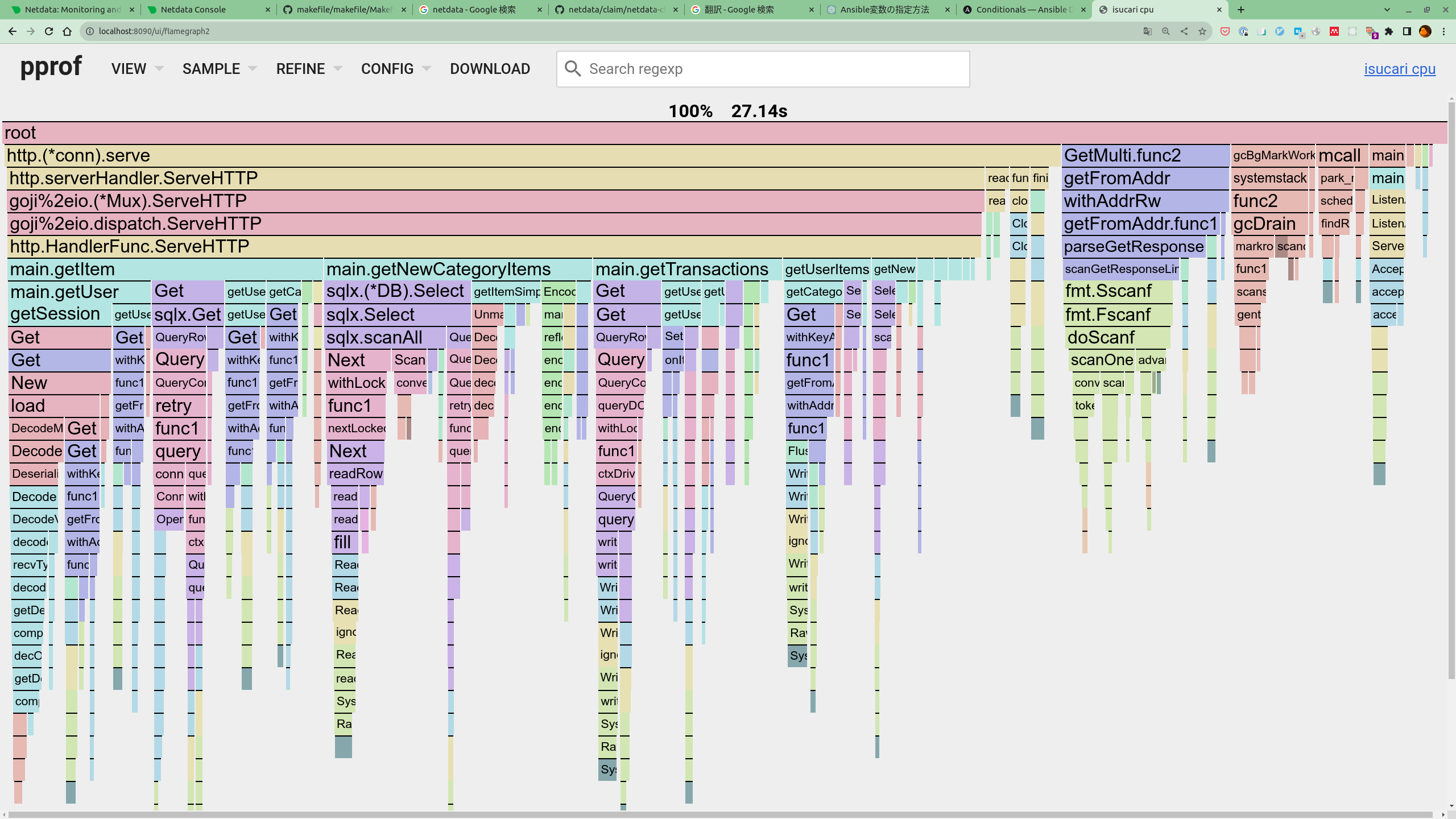
Task: Click the zoom magnifier icon in address bar
Action: [x=1165, y=31]
